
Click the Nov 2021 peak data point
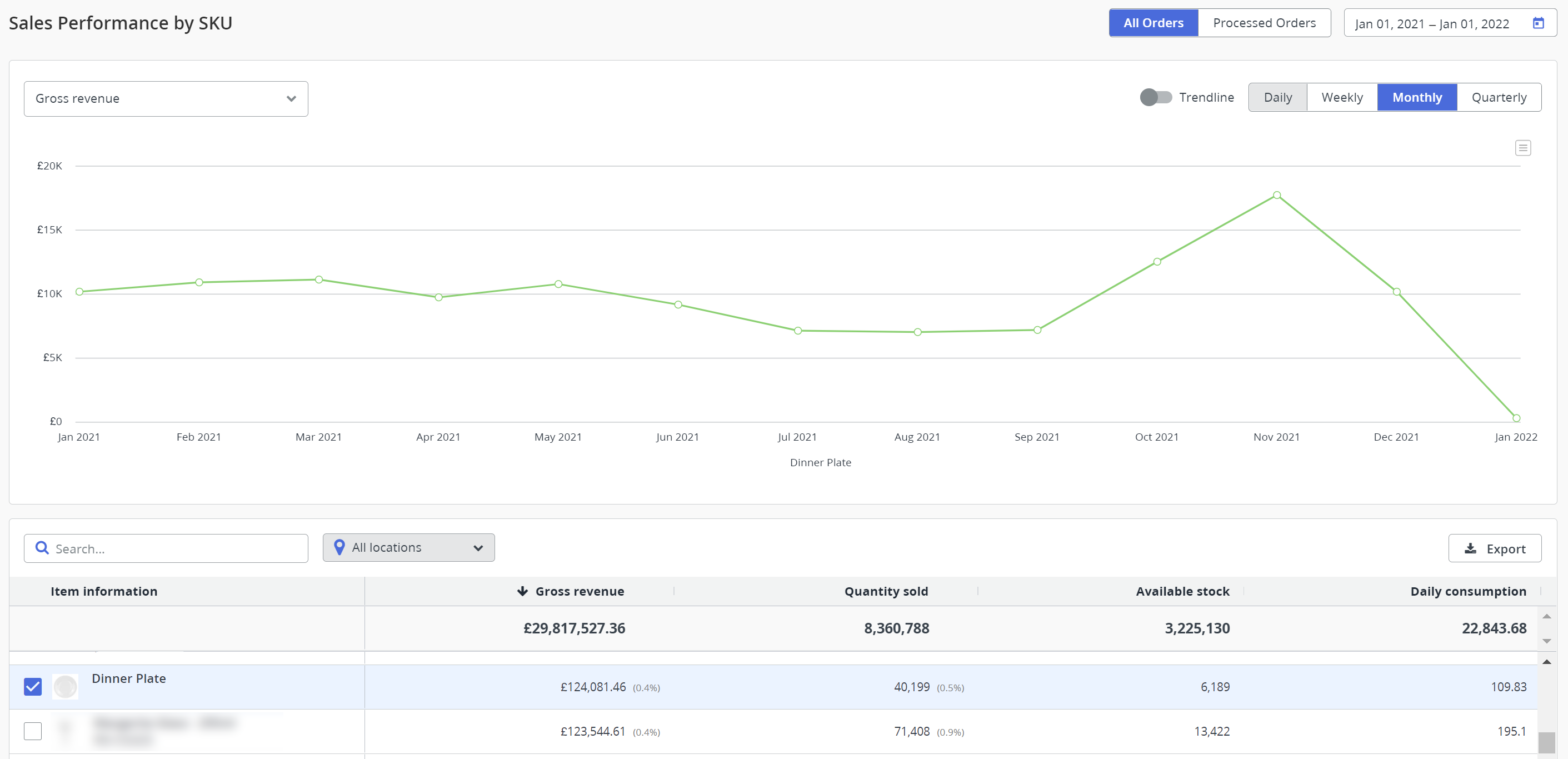coord(1276,196)
